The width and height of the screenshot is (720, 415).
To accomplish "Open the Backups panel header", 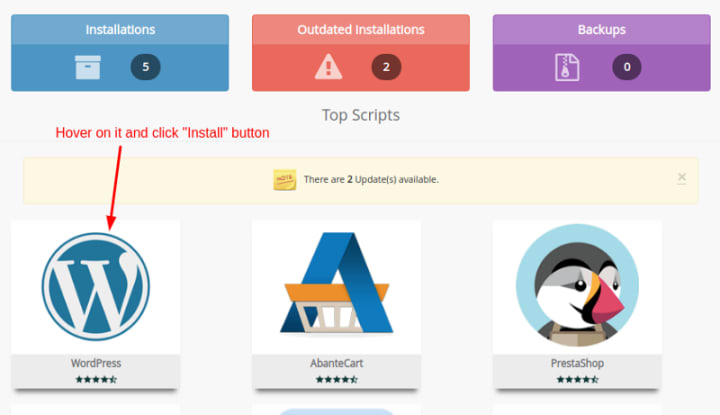I will point(602,29).
